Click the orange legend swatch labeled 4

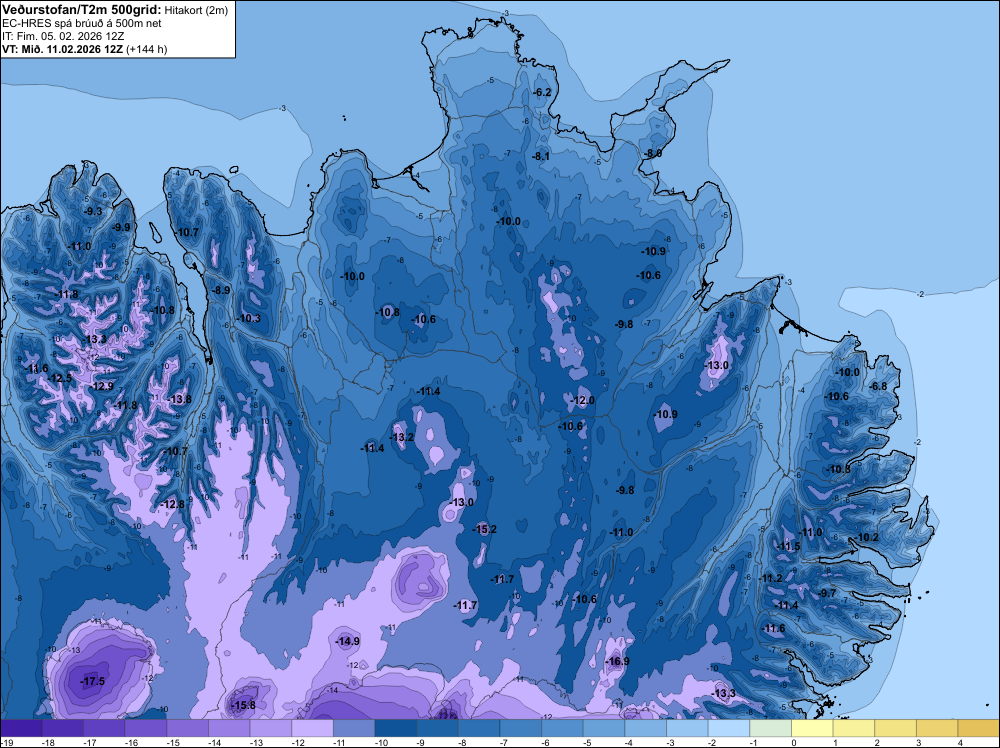978,728
